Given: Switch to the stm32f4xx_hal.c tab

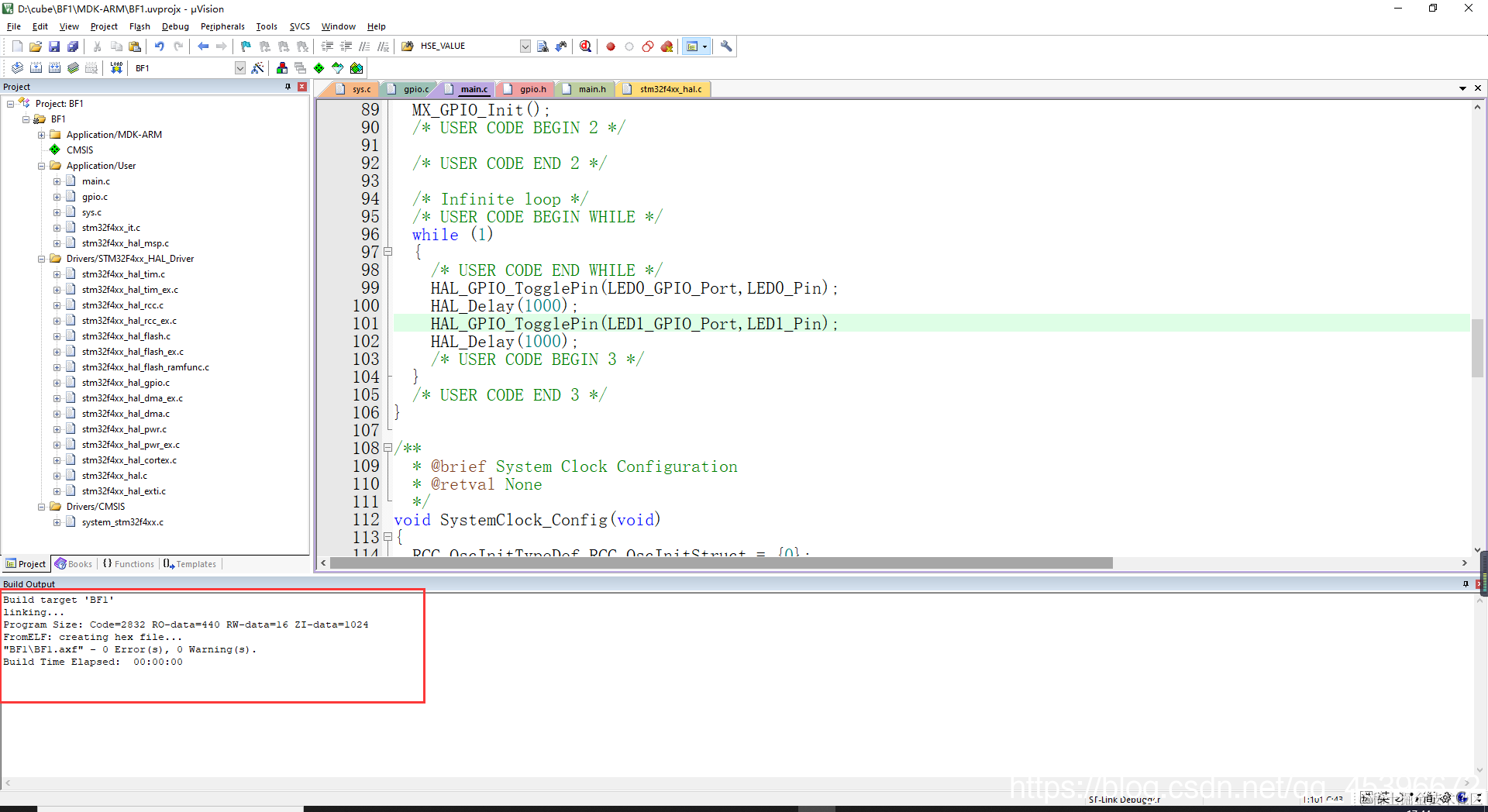Looking at the screenshot, I should 663,89.
